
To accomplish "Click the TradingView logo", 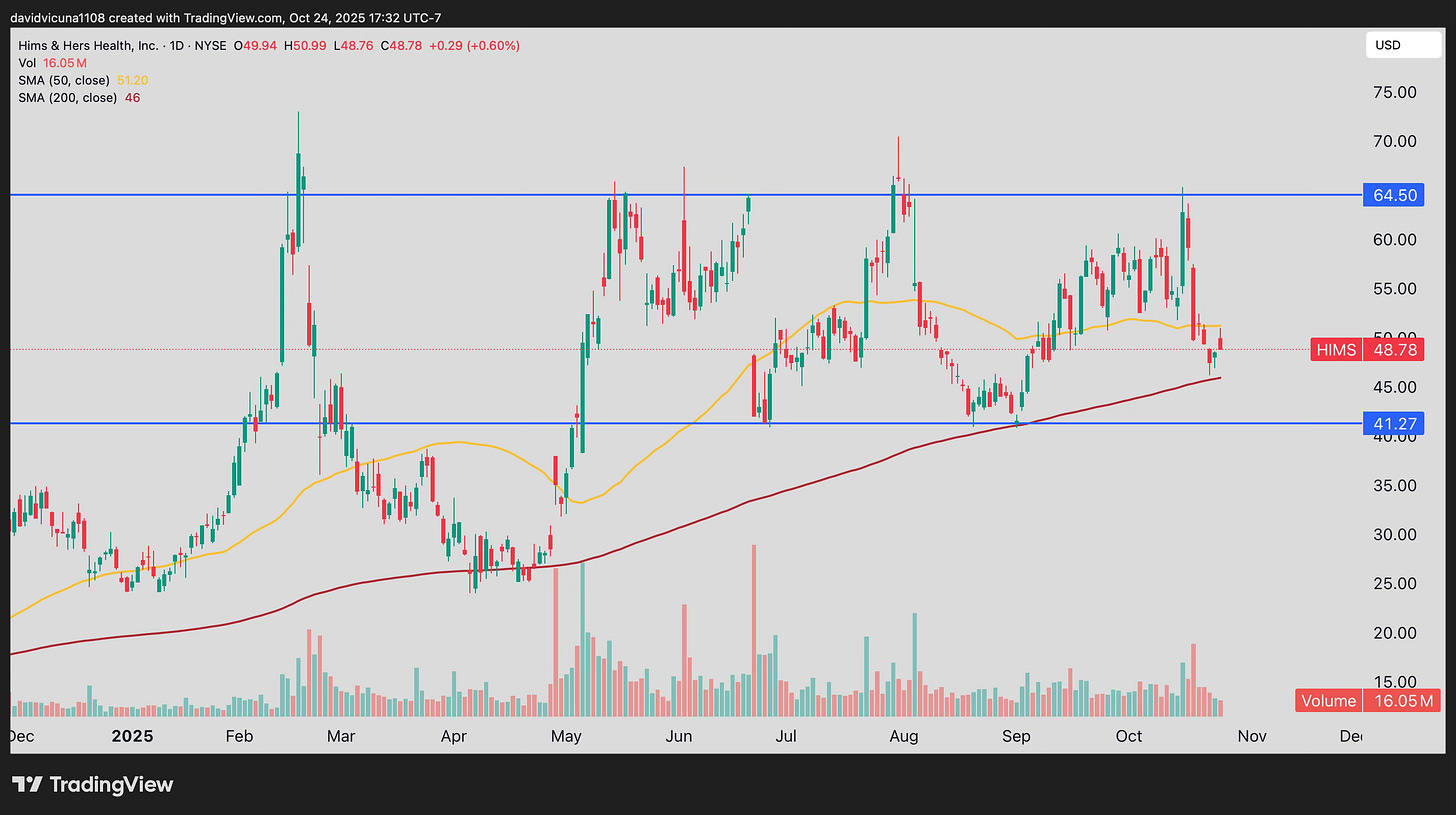I will point(92,784).
